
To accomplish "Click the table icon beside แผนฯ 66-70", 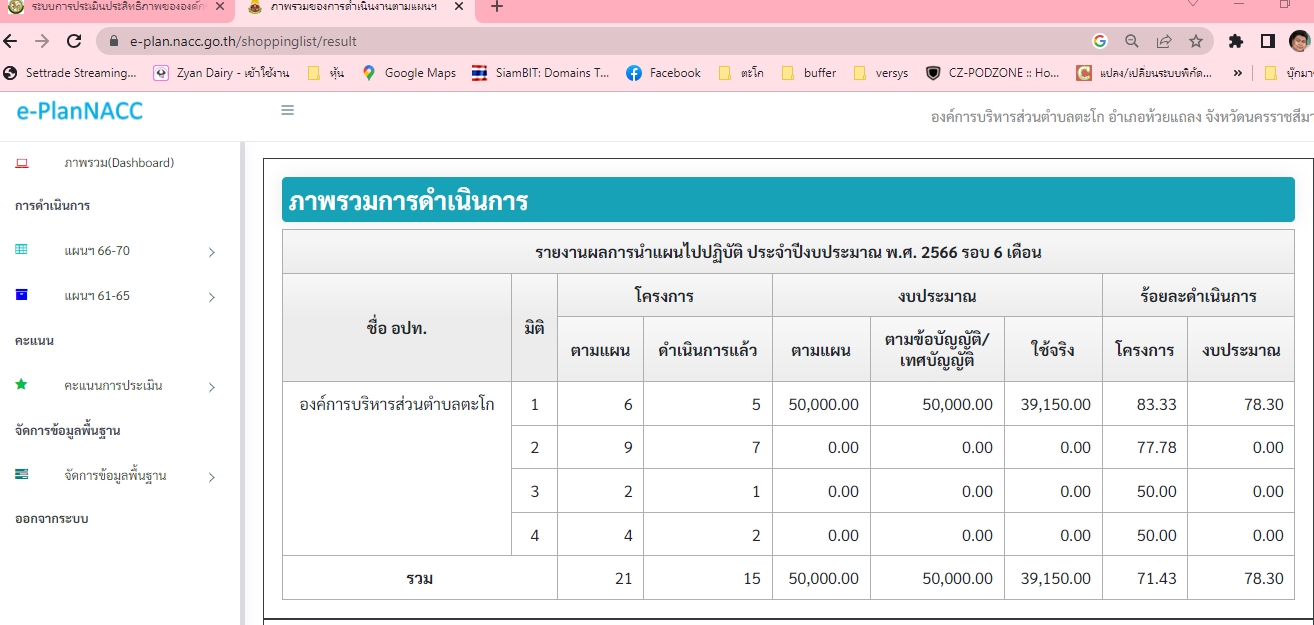I will 22,250.
